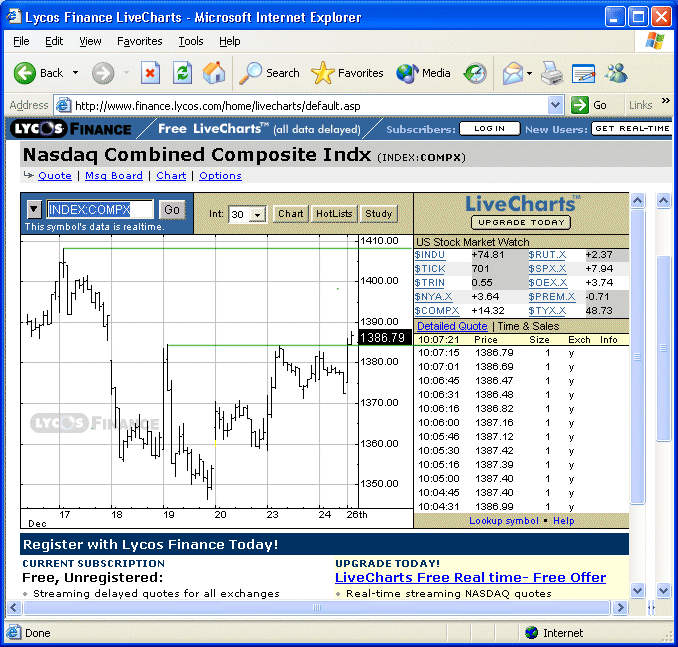Click the Study button

coord(378,214)
